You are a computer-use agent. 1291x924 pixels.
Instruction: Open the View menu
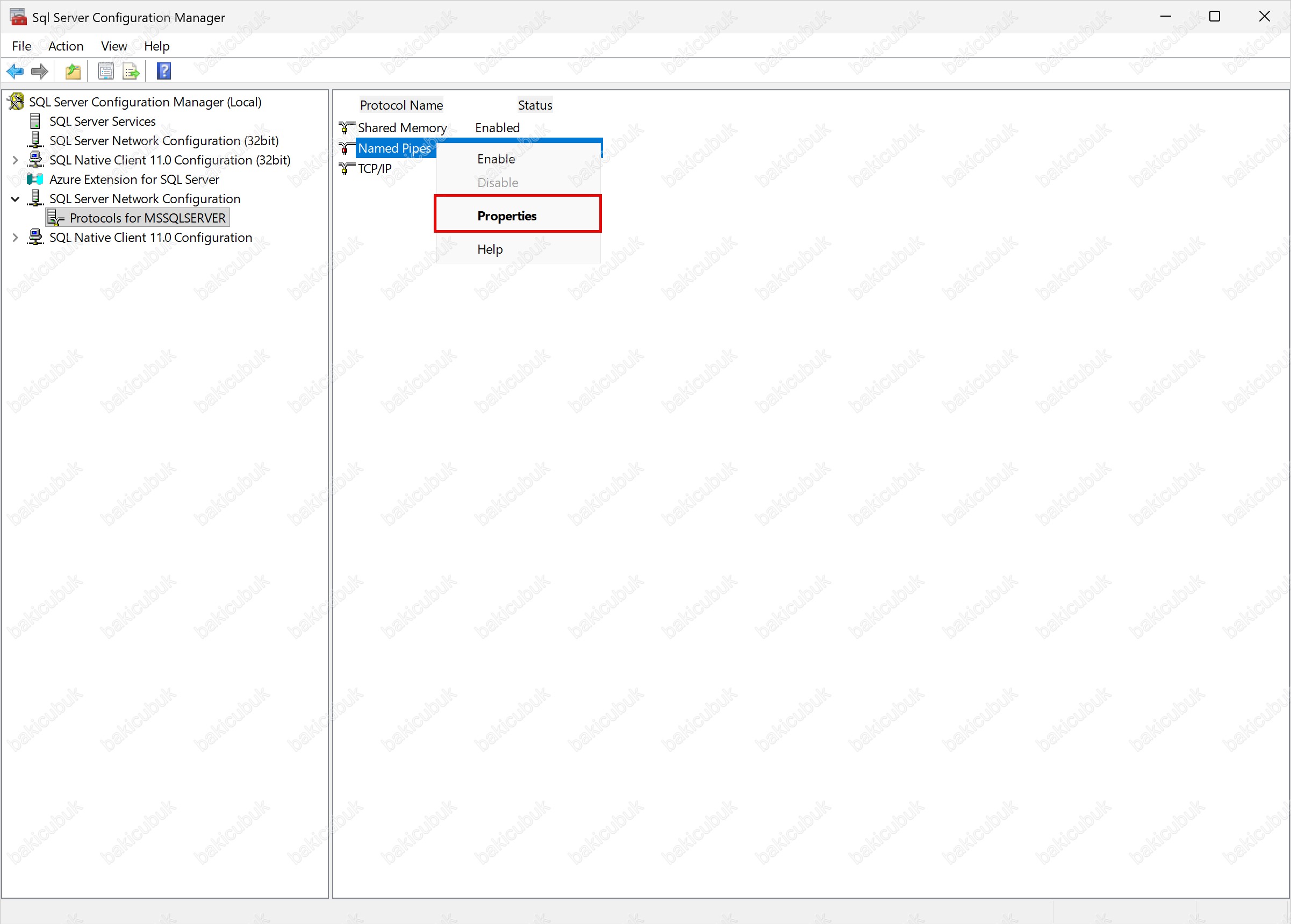pyautogui.click(x=114, y=46)
